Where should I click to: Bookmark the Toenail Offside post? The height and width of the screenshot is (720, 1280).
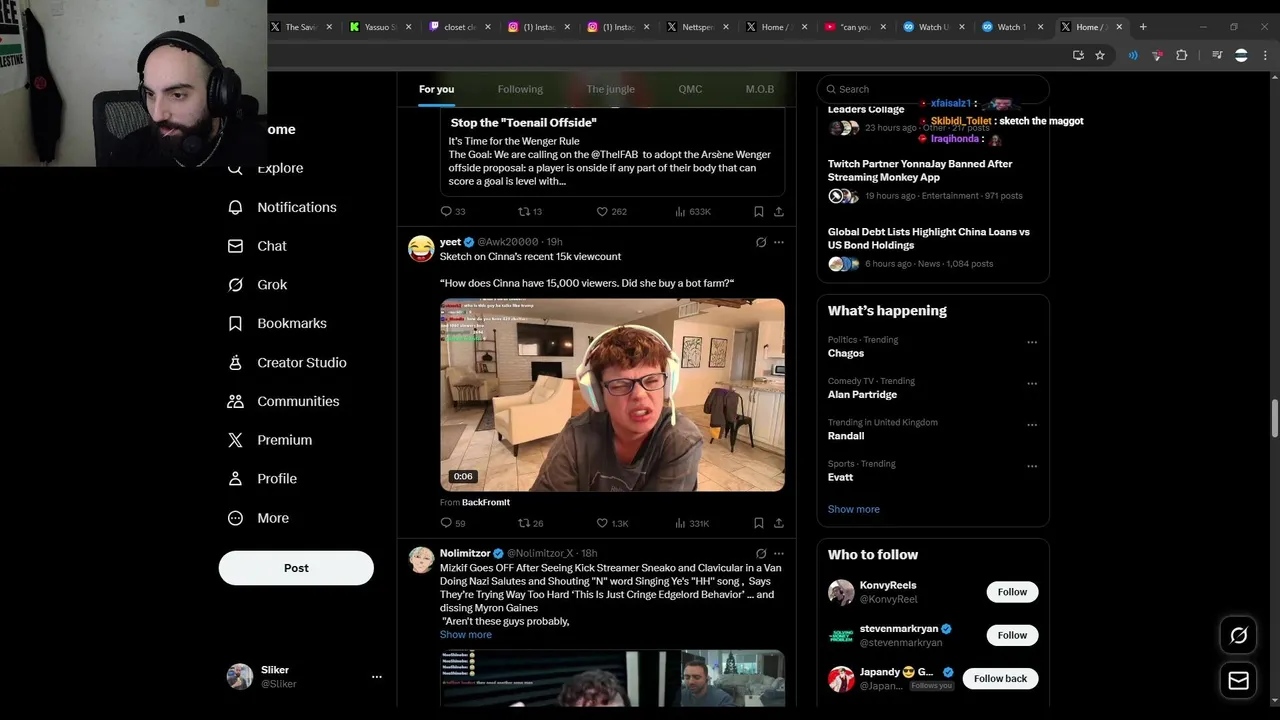(758, 212)
